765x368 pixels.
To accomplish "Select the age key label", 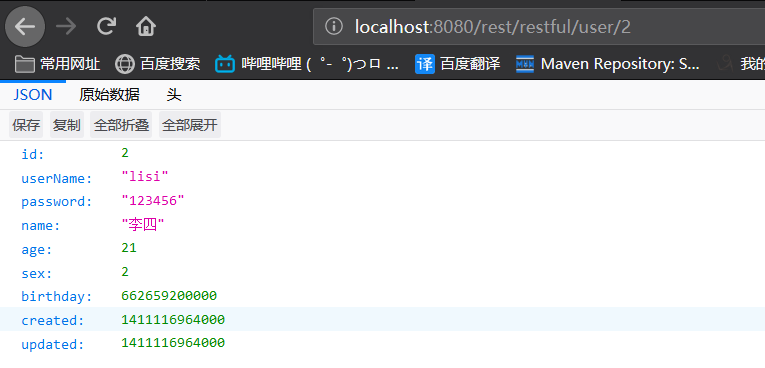I will coord(37,250).
